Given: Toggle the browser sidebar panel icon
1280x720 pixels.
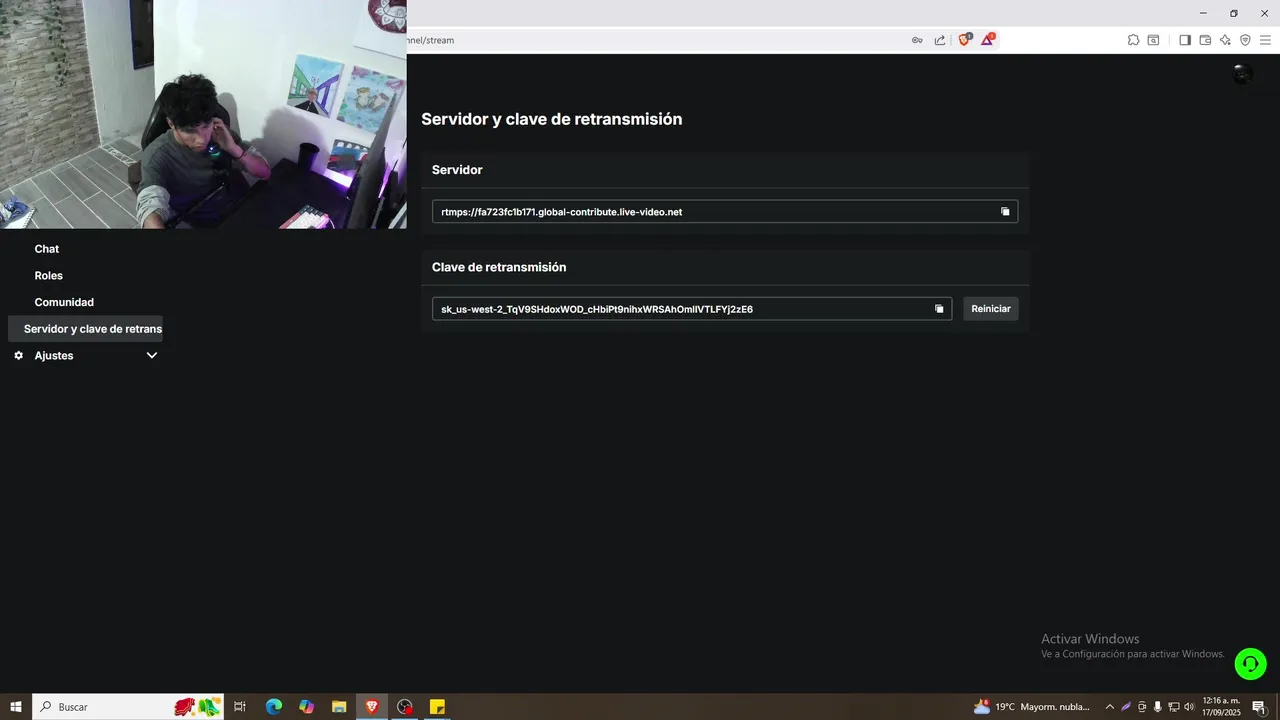Looking at the screenshot, I should (x=1185, y=40).
